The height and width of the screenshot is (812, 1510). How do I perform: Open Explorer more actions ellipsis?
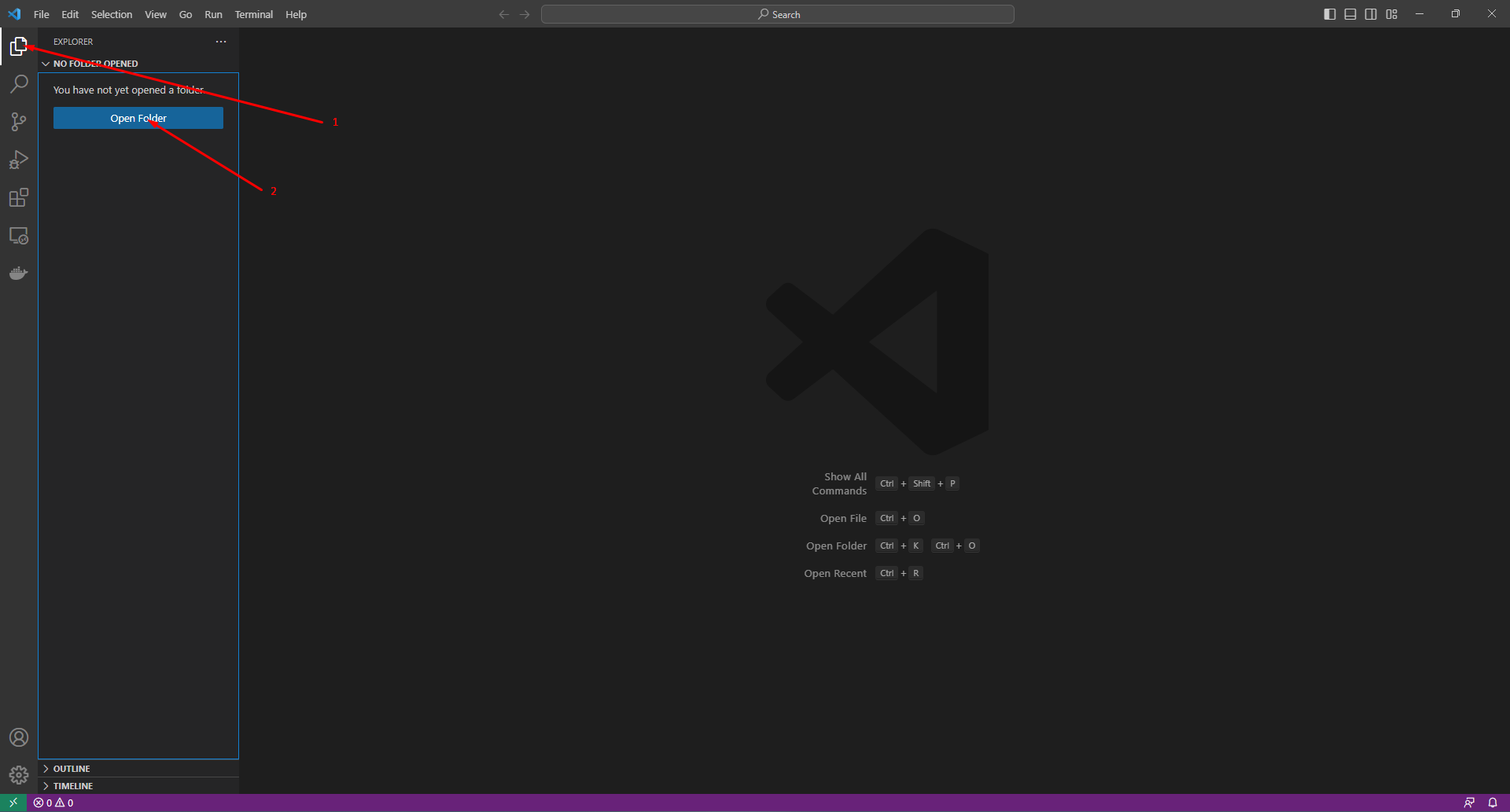click(221, 42)
